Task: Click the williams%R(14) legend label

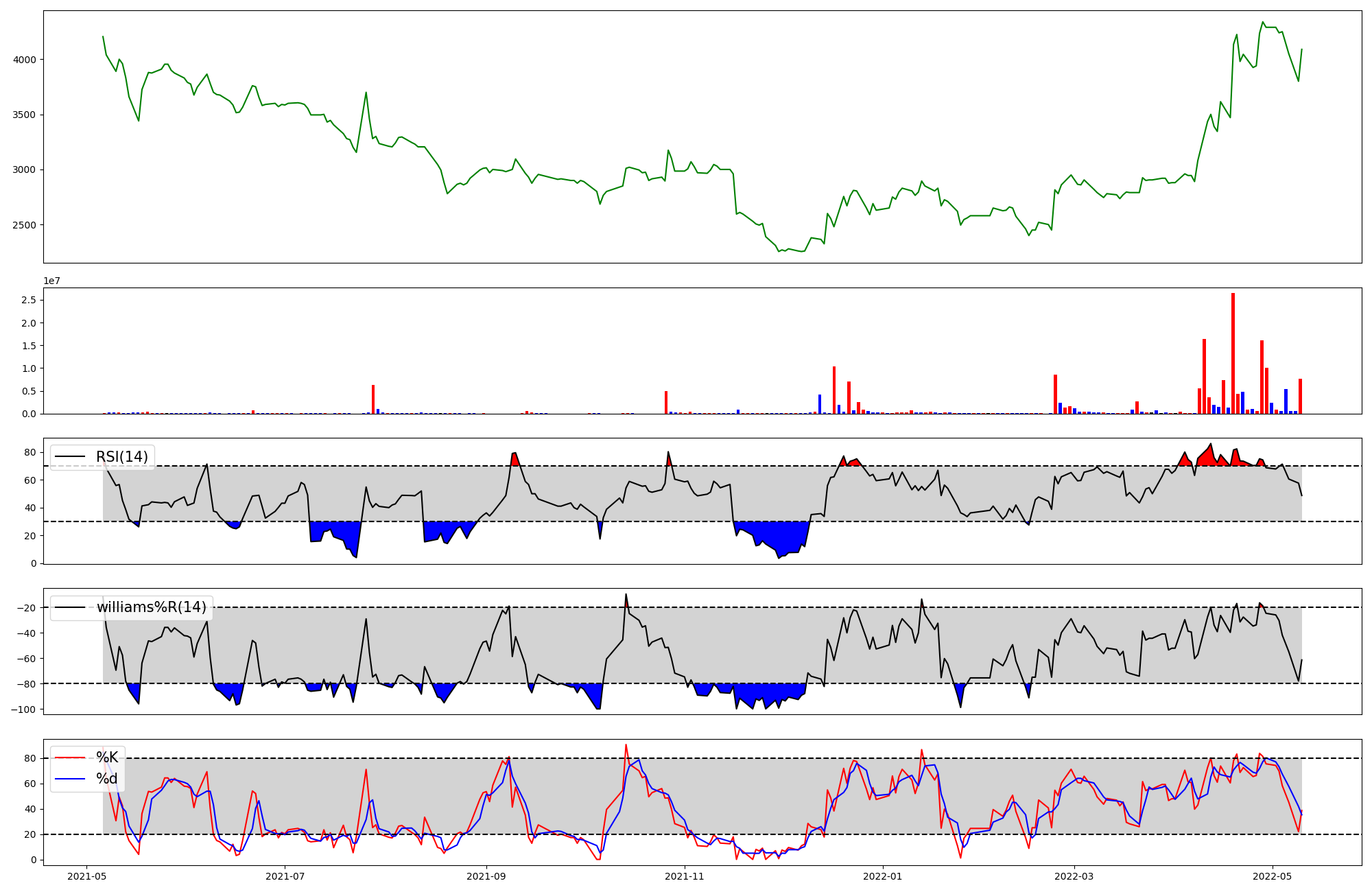Action: tap(151, 607)
